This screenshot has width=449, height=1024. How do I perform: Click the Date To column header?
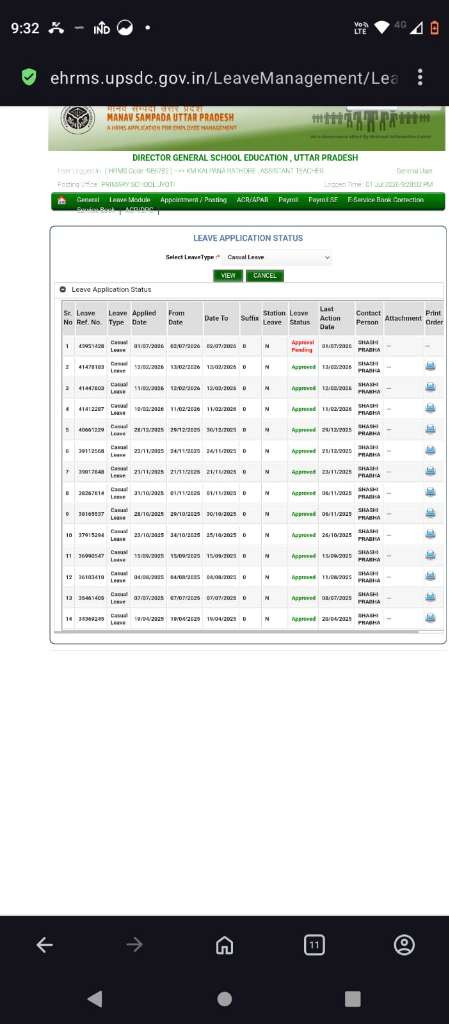[x=217, y=318]
